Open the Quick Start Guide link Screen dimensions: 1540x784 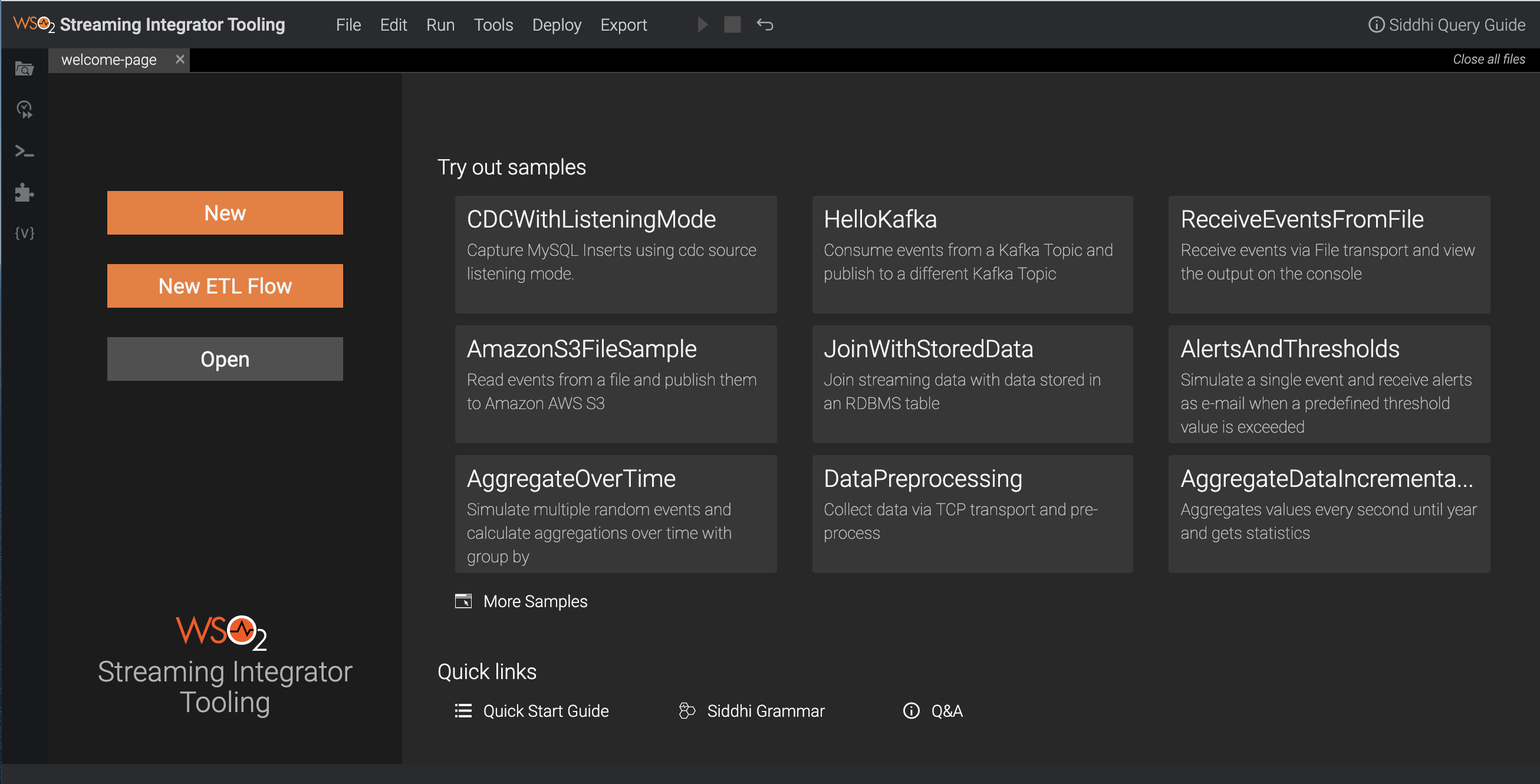546,711
